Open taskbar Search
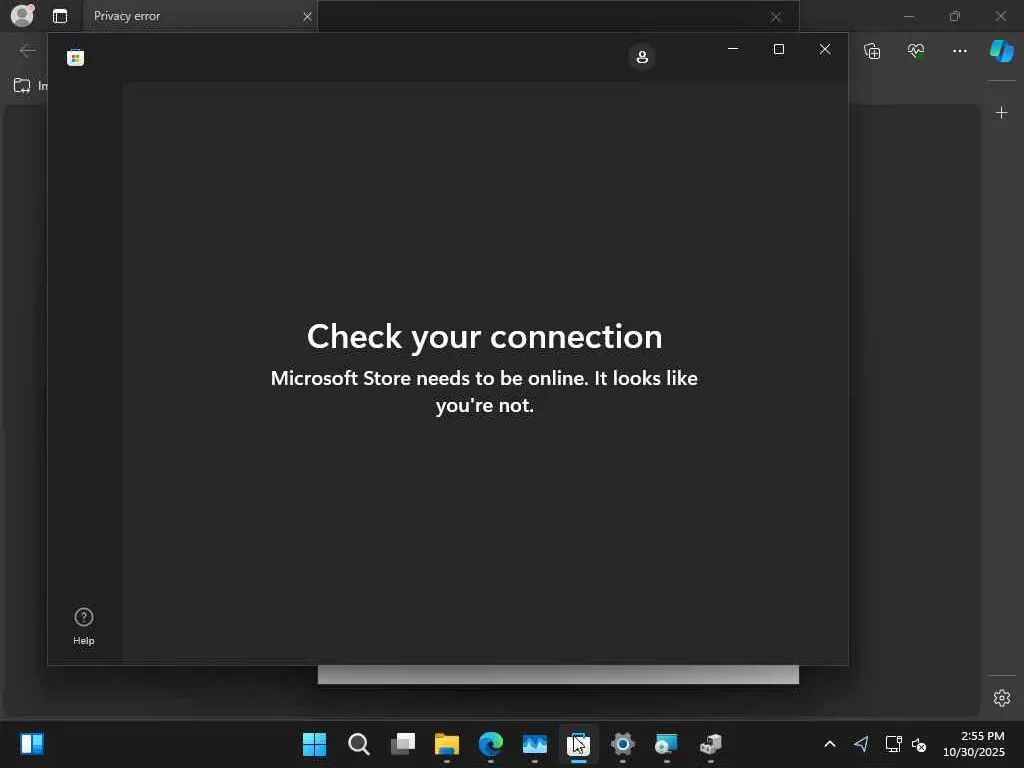The height and width of the screenshot is (768, 1024). pyautogui.click(x=359, y=744)
